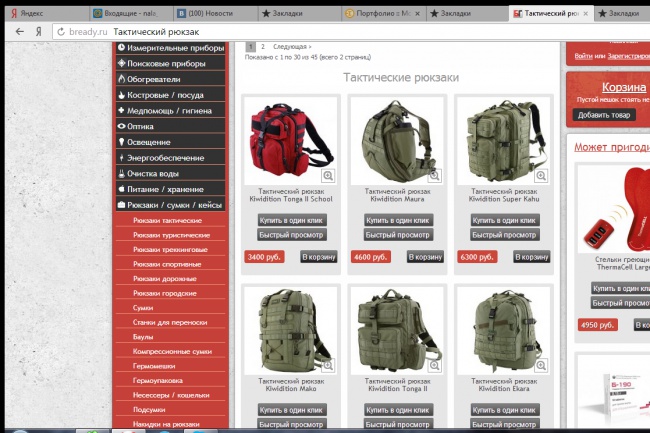
Task: Open the Корзина cart link
Action: (x=623, y=87)
